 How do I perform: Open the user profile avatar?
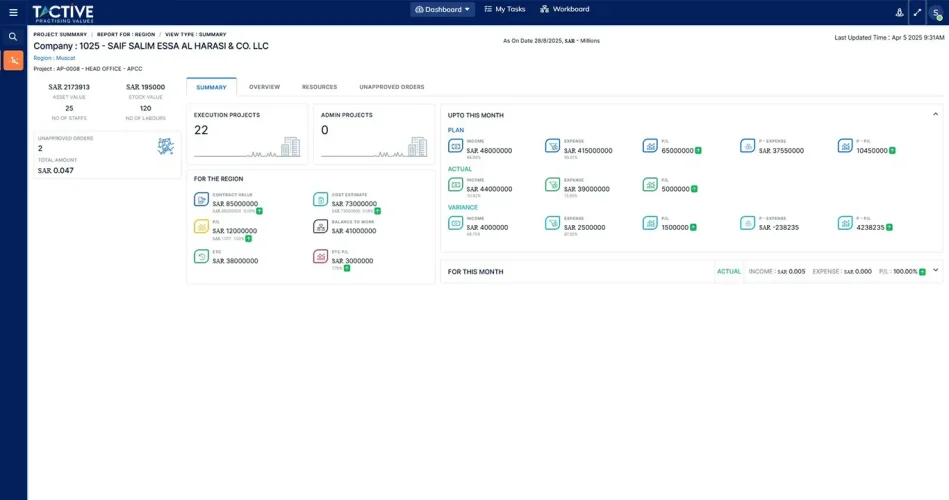[936, 13]
